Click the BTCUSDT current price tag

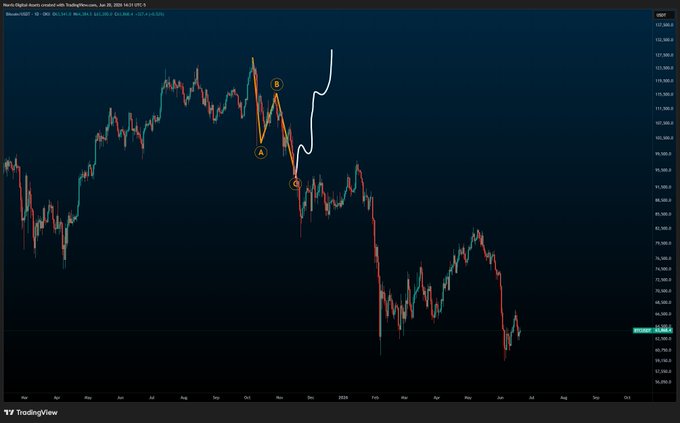pyautogui.click(x=653, y=331)
